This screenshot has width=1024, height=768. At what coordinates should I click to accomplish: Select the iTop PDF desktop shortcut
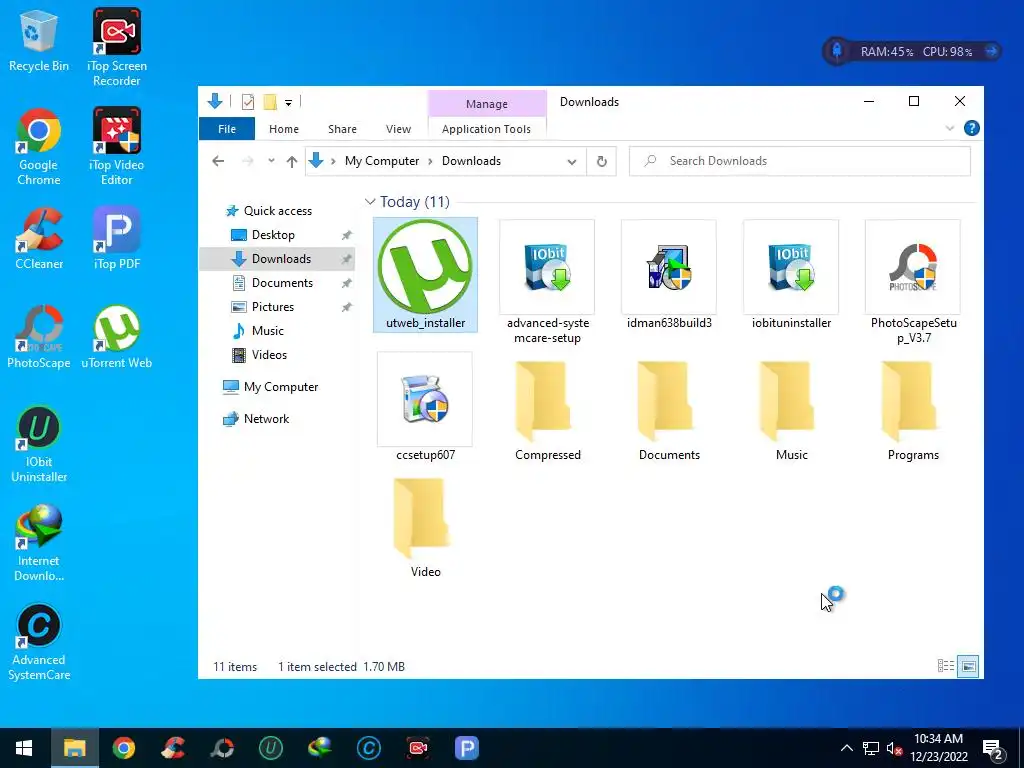point(116,238)
